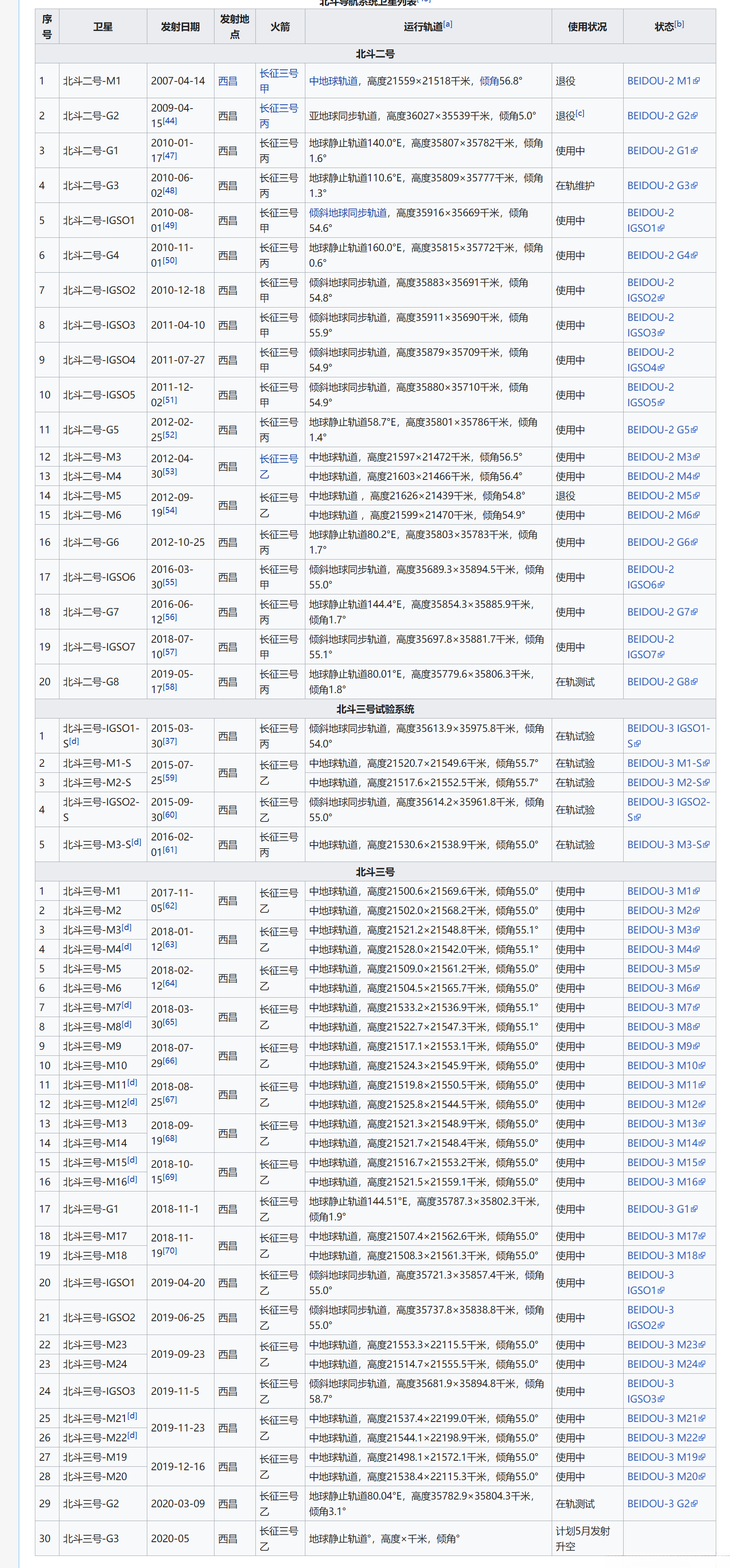This screenshot has height=1568, width=730.
Task: Open the BEIDOU-3 IGSO1-S external link
Action: (x=668, y=736)
